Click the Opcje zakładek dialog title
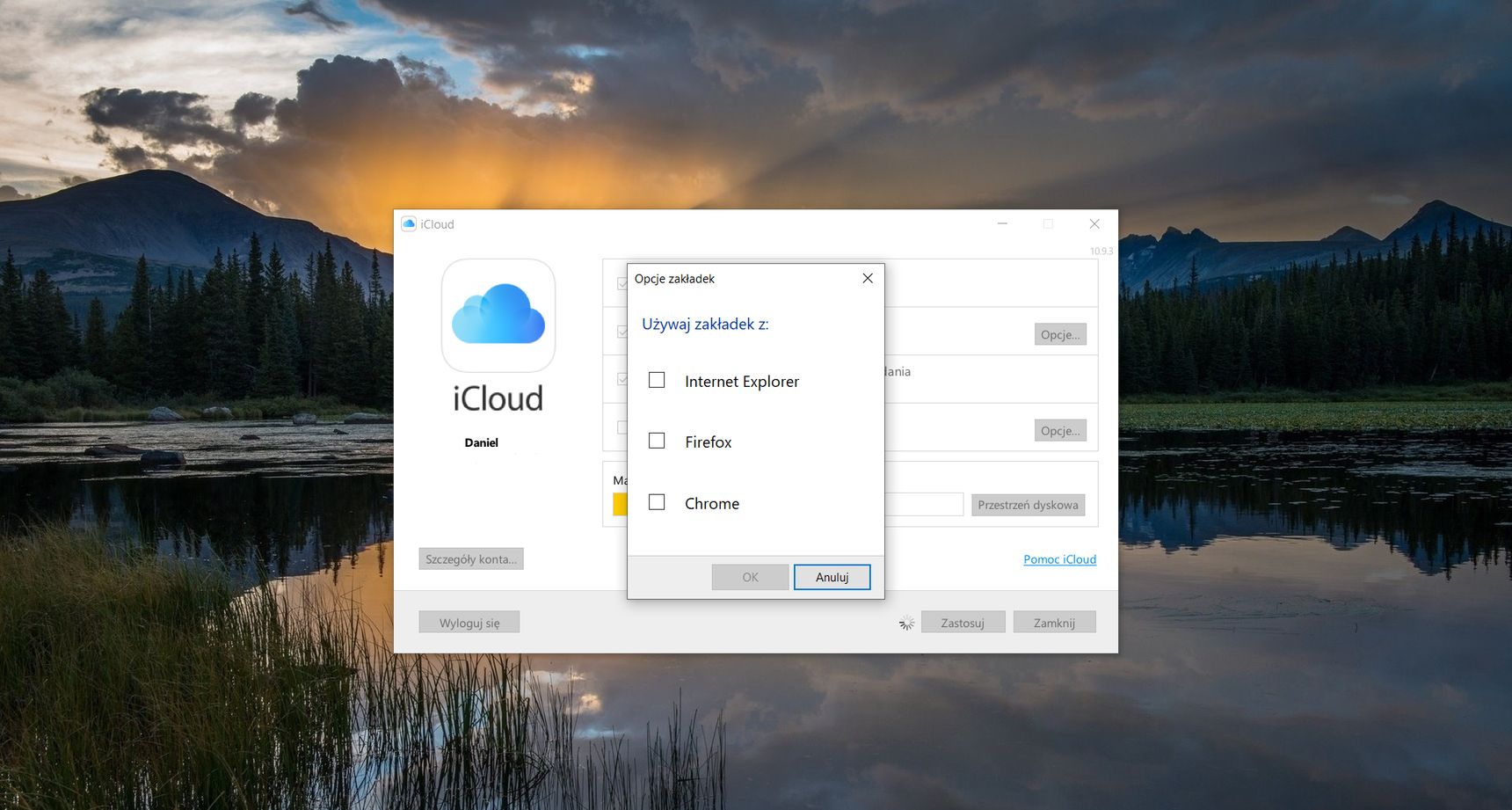 pyautogui.click(x=674, y=279)
